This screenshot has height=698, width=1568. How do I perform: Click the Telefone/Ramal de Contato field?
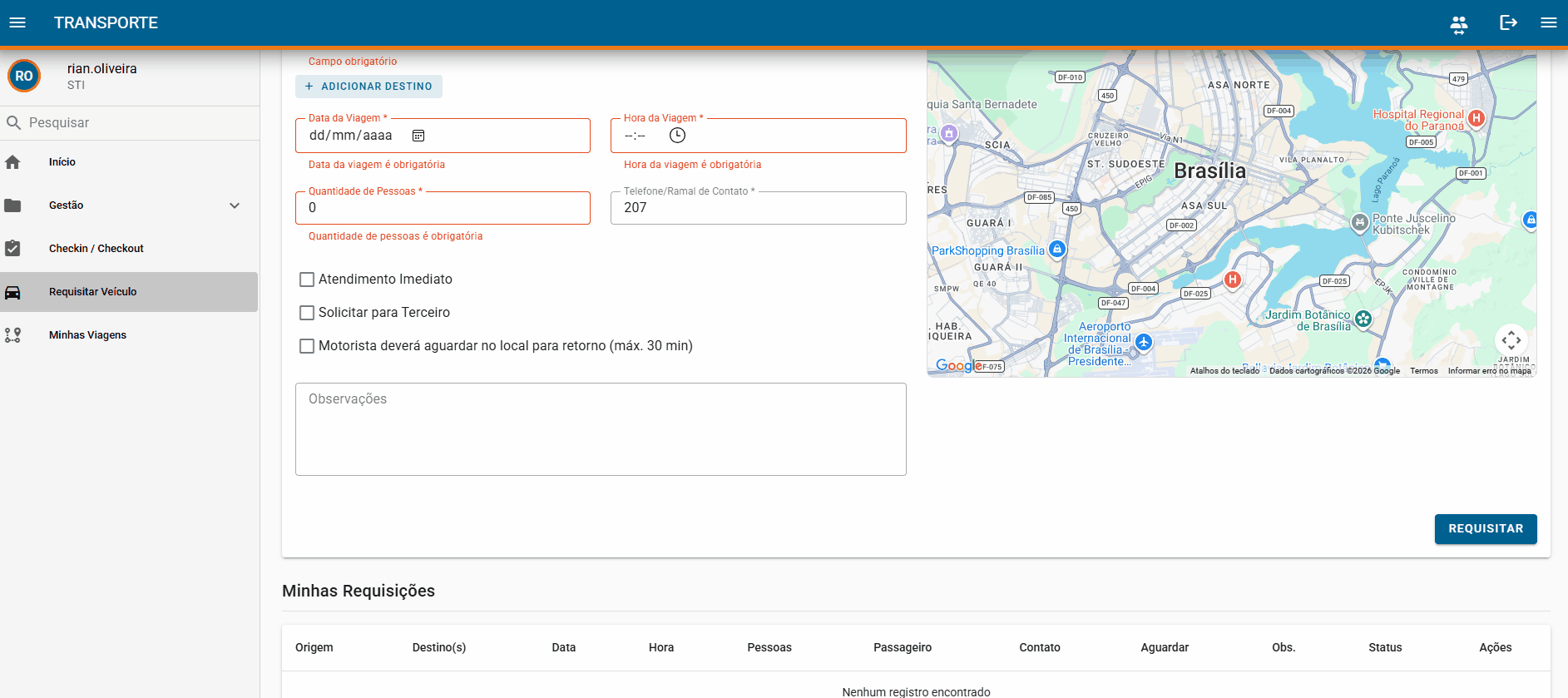[759, 208]
